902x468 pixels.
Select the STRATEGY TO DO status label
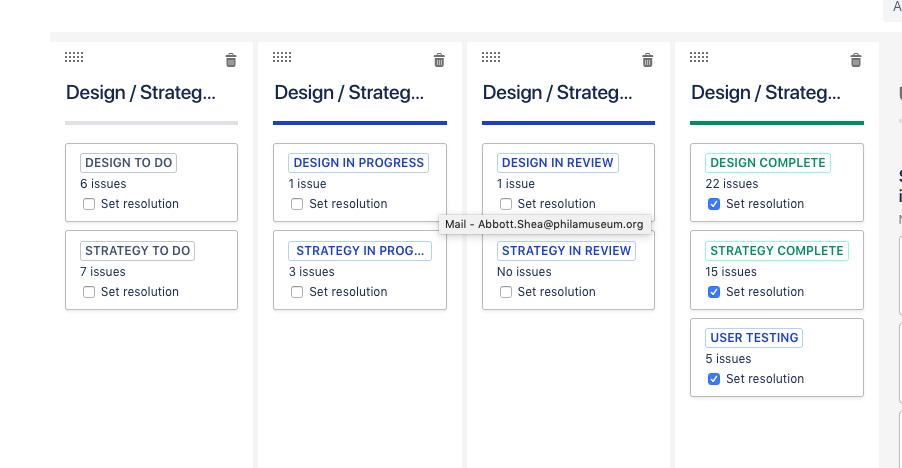(x=137, y=251)
